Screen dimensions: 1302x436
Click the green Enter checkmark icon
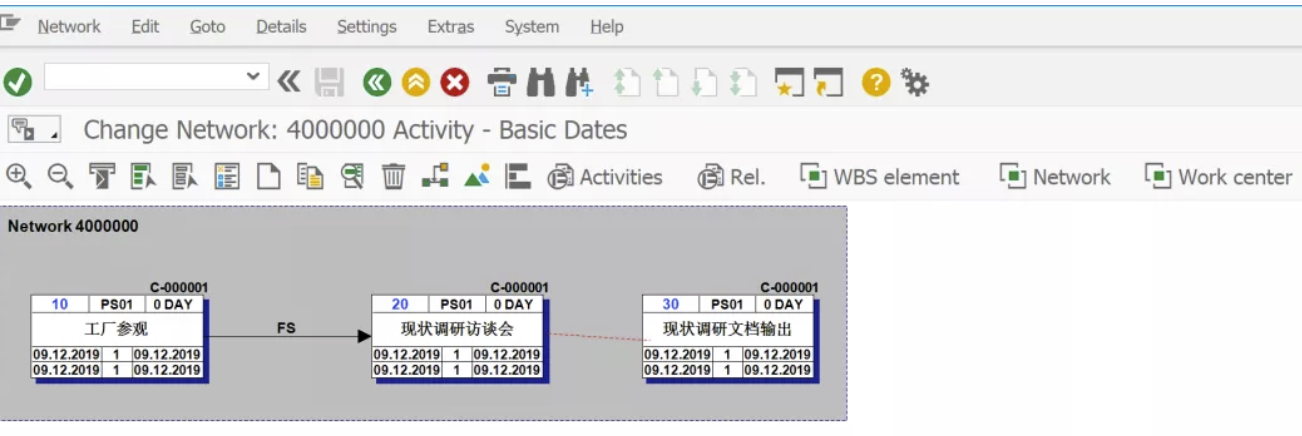coord(17,82)
